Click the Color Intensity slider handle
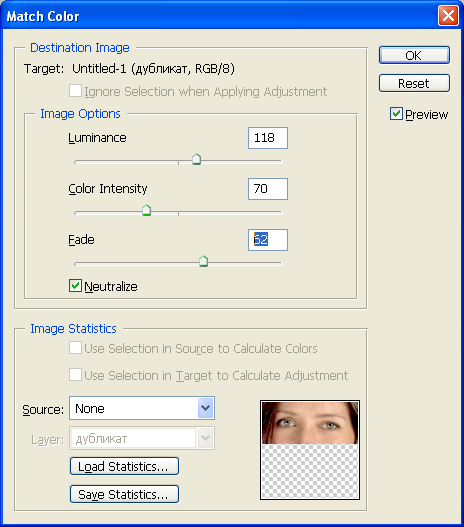The image size is (464, 527). 146,210
